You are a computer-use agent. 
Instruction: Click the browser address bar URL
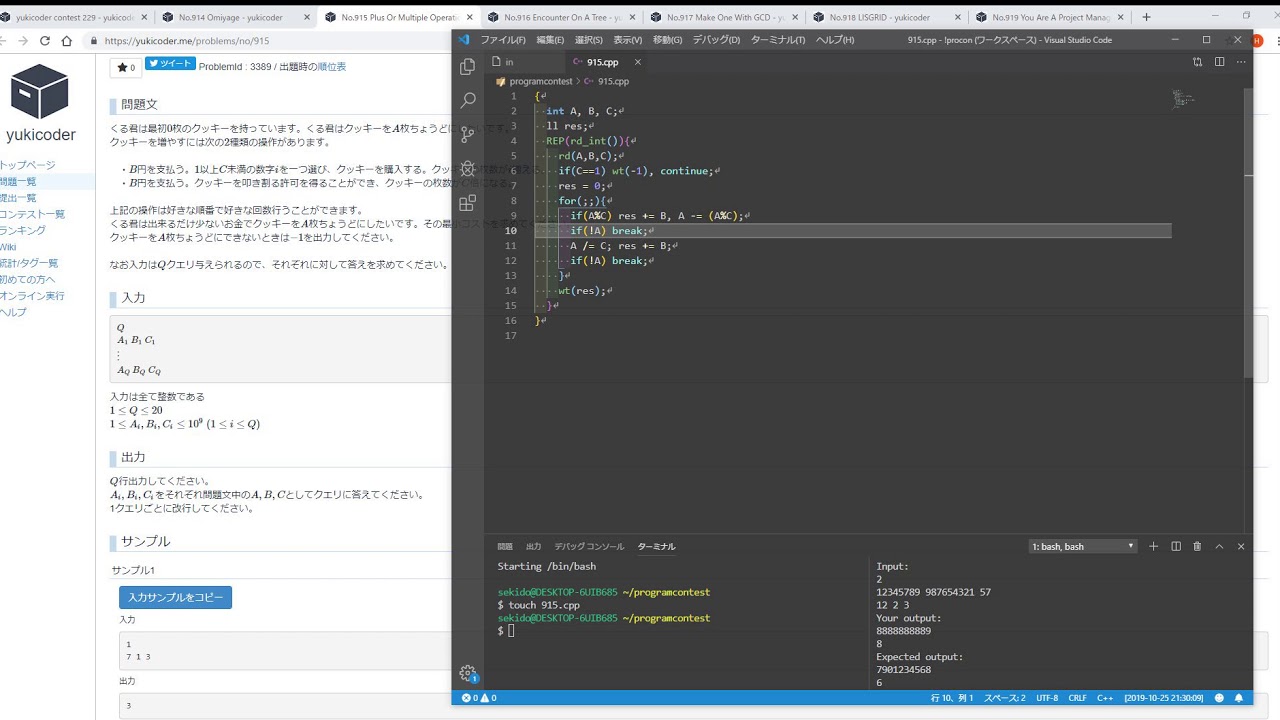(x=187, y=41)
